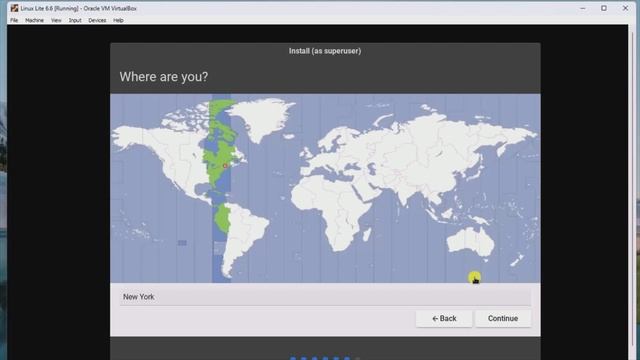Click the New York location field
This screenshot has width=640, height=360.
(325, 297)
